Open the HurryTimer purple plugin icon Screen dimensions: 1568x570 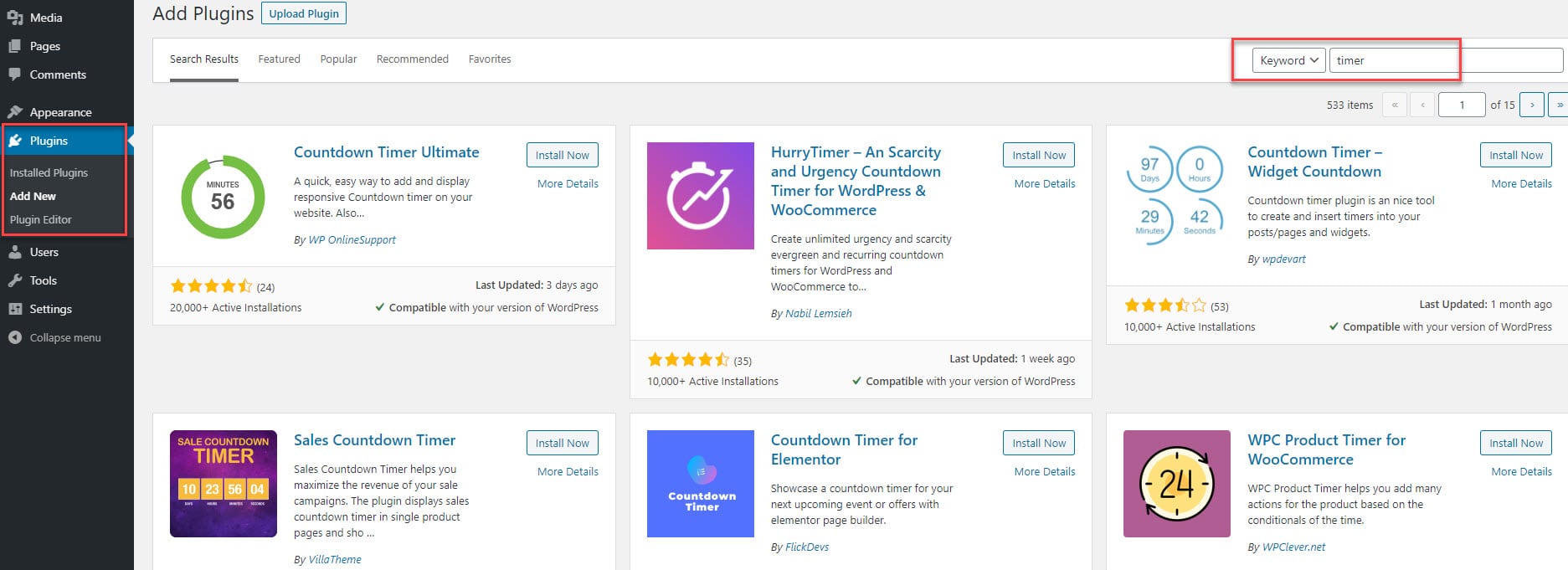(x=701, y=196)
